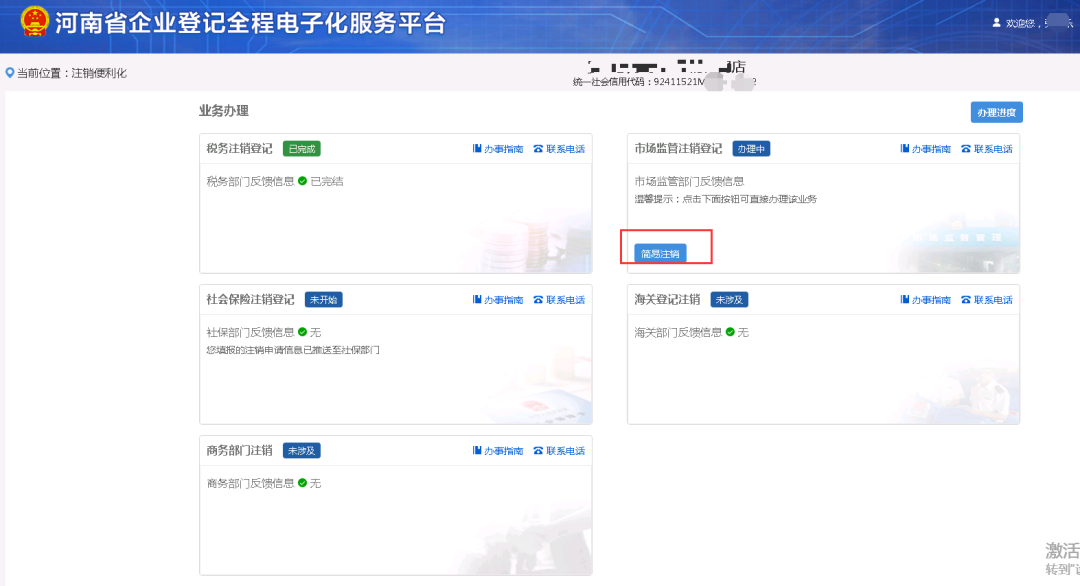Open 办事指南 for 市场监管注销登记

(x=925, y=149)
